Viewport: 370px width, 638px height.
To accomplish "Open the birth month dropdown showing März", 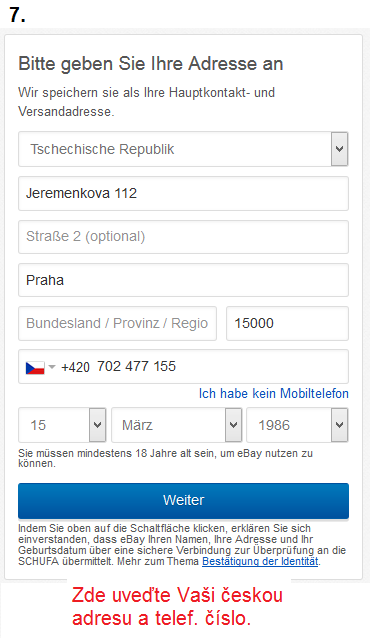I will (177, 425).
